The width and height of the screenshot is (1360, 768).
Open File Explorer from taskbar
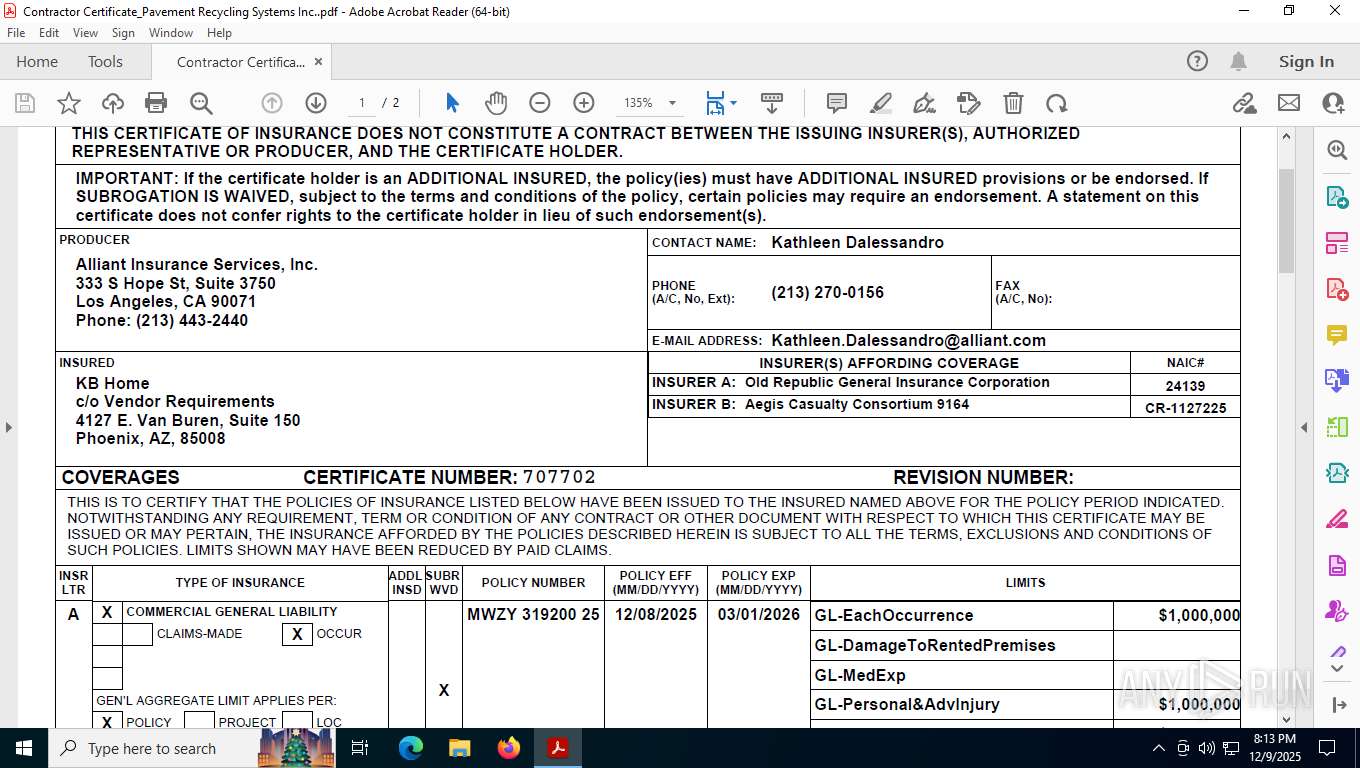tap(460, 748)
